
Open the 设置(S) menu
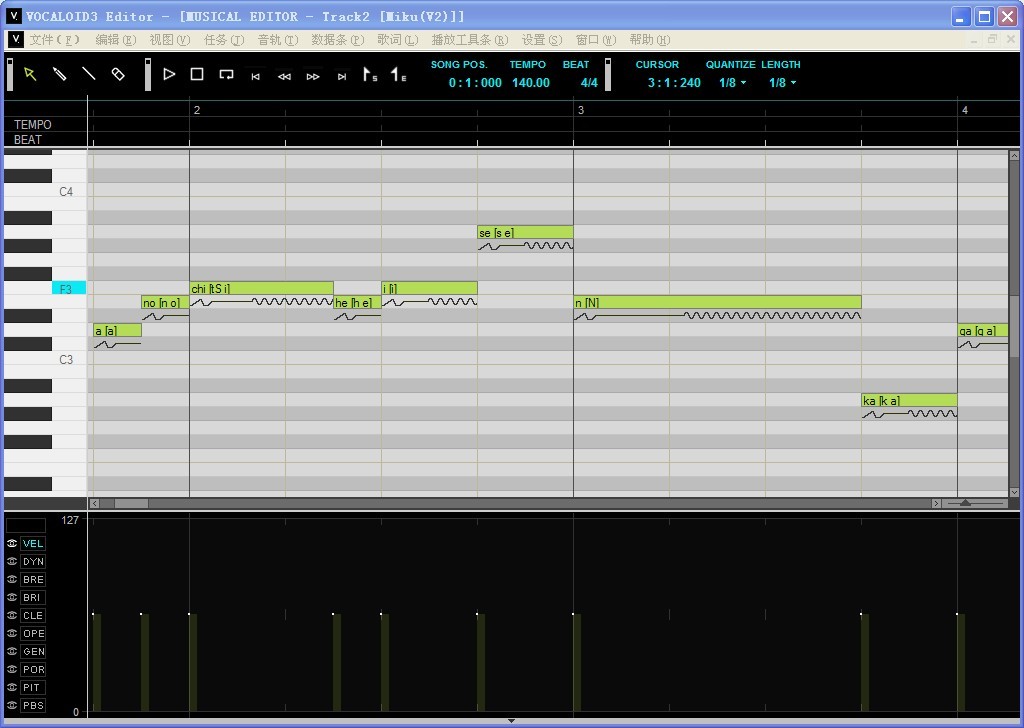[541, 40]
